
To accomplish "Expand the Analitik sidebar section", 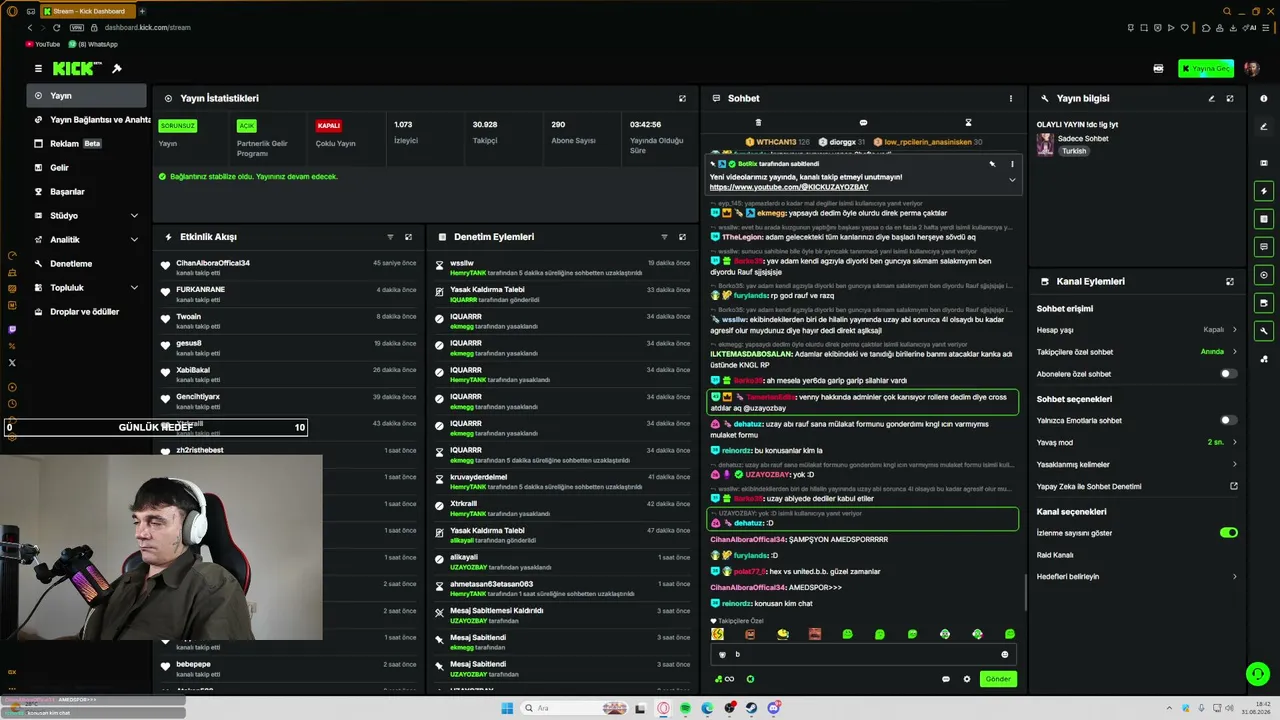I will 134,240.
